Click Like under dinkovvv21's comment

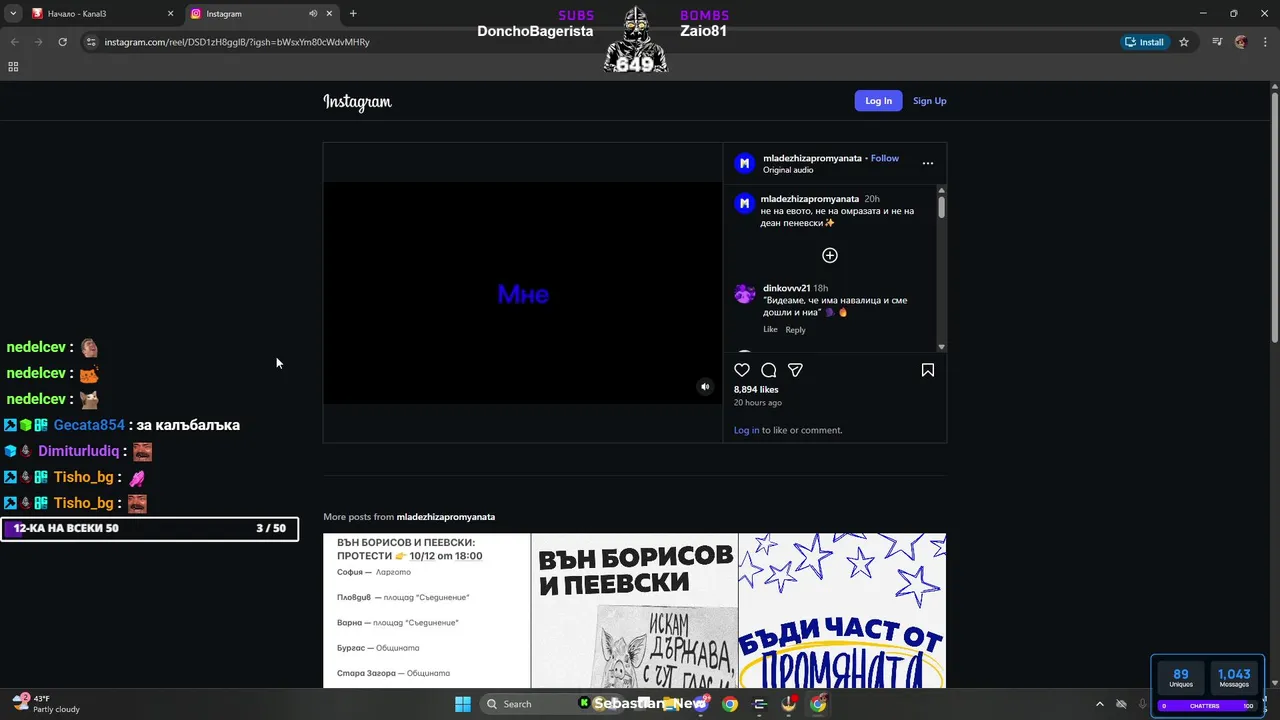click(x=770, y=329)
